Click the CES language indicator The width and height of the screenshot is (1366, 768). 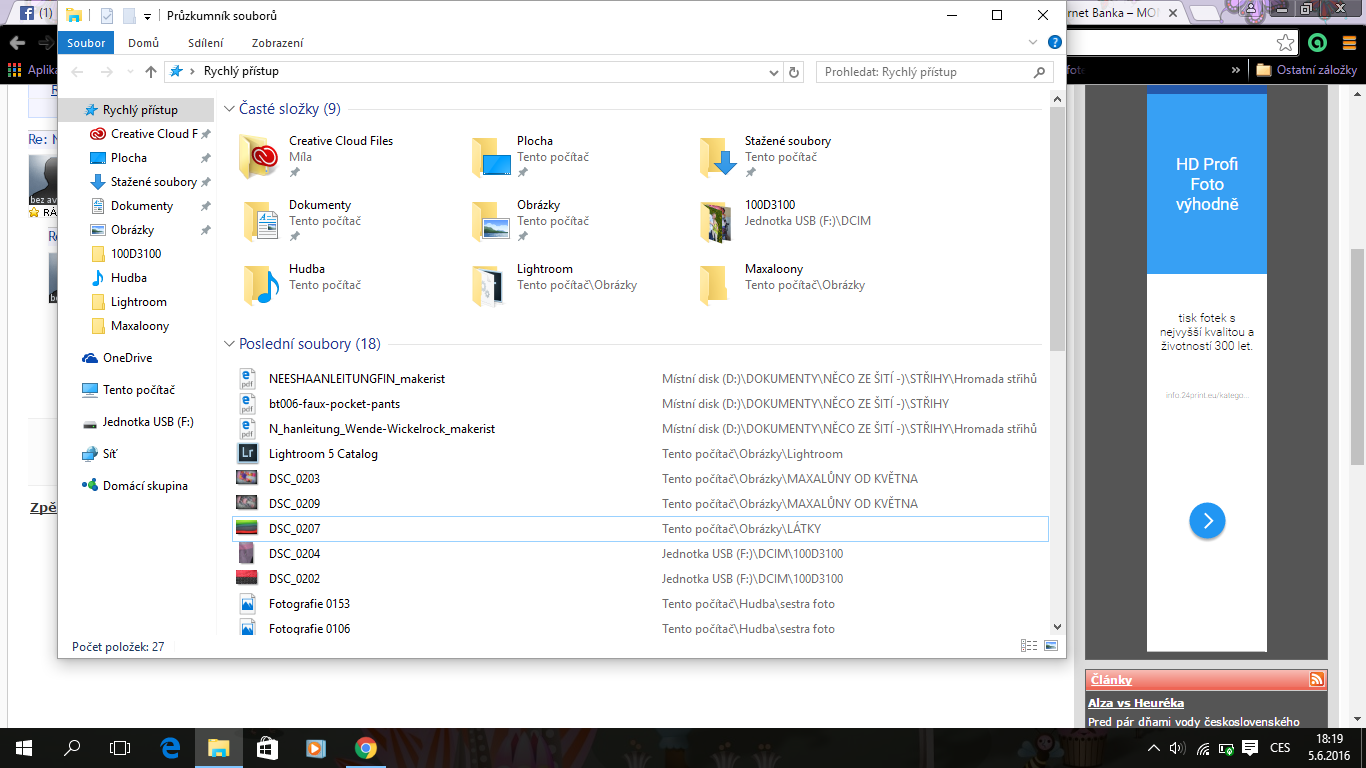(x=1280, y=748)
